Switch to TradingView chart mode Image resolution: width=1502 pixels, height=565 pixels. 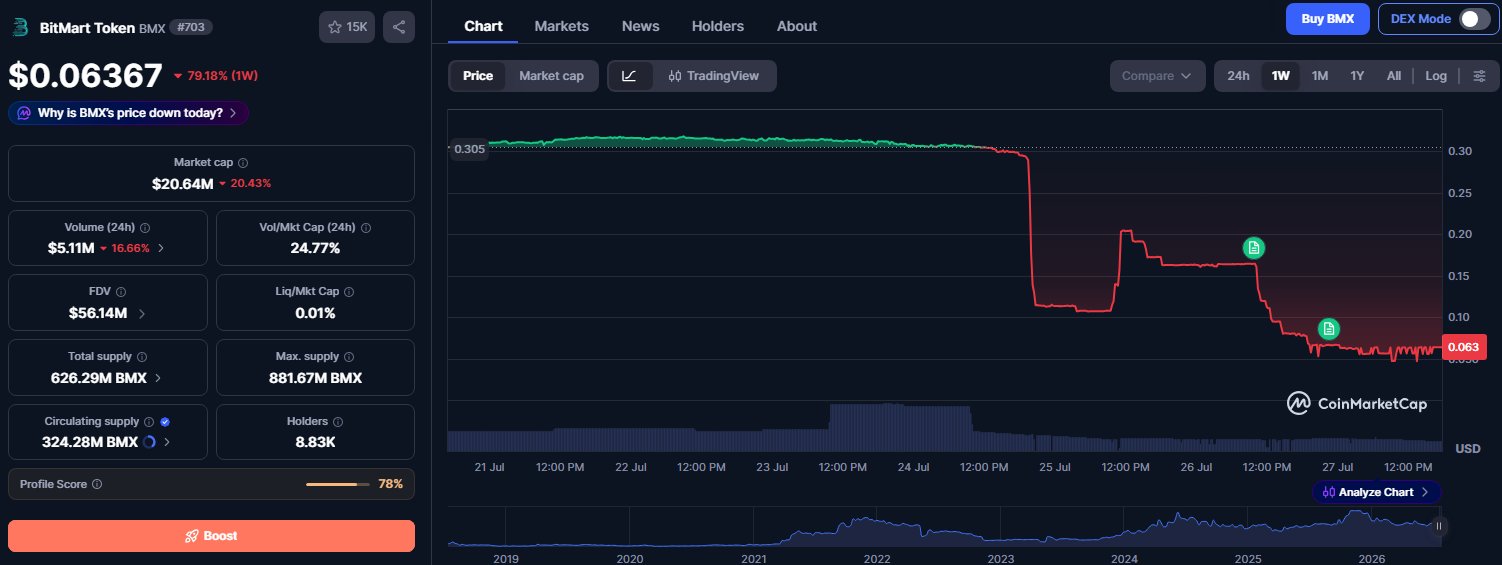point(714,76)
